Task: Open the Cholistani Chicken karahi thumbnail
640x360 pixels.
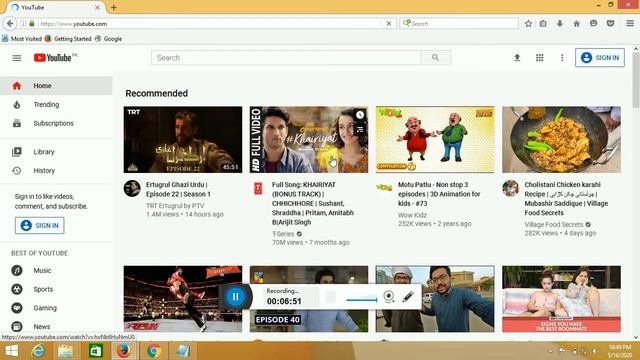Action: click(561, 140)
